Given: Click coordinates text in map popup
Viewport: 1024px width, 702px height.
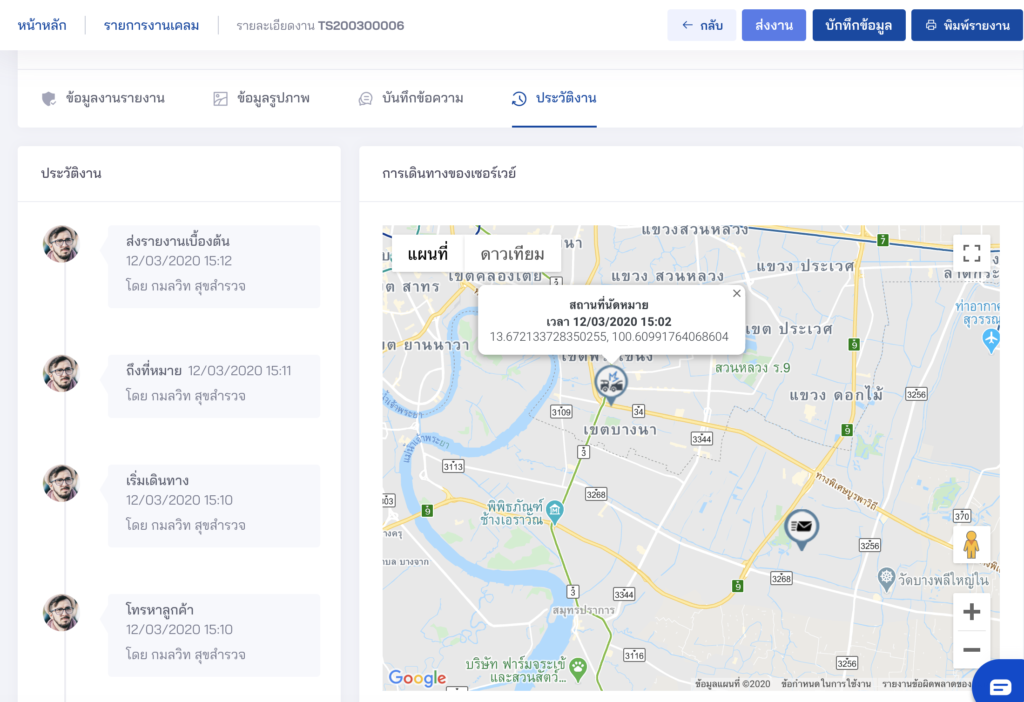Looking at the screenshot, I should pyautogui.click(x=609, y=337).
